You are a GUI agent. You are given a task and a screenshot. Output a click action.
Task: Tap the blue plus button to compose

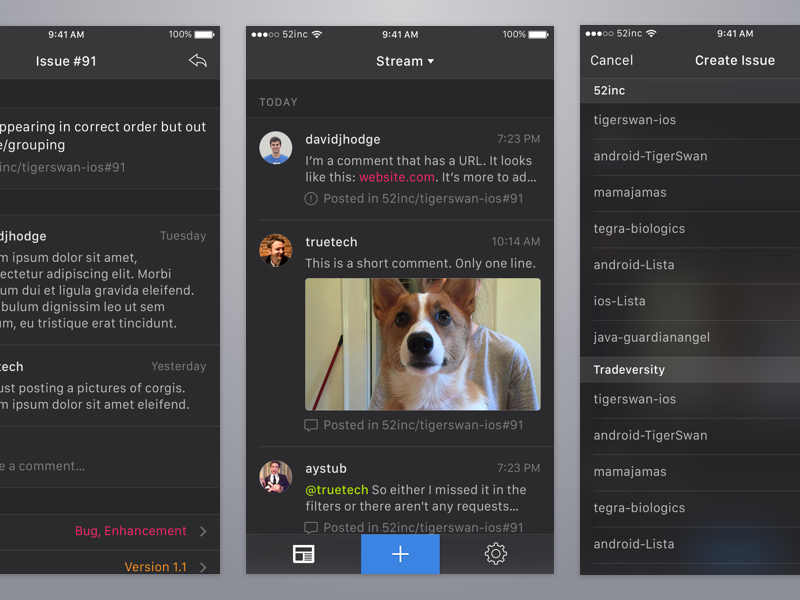(x=400, y=554)
